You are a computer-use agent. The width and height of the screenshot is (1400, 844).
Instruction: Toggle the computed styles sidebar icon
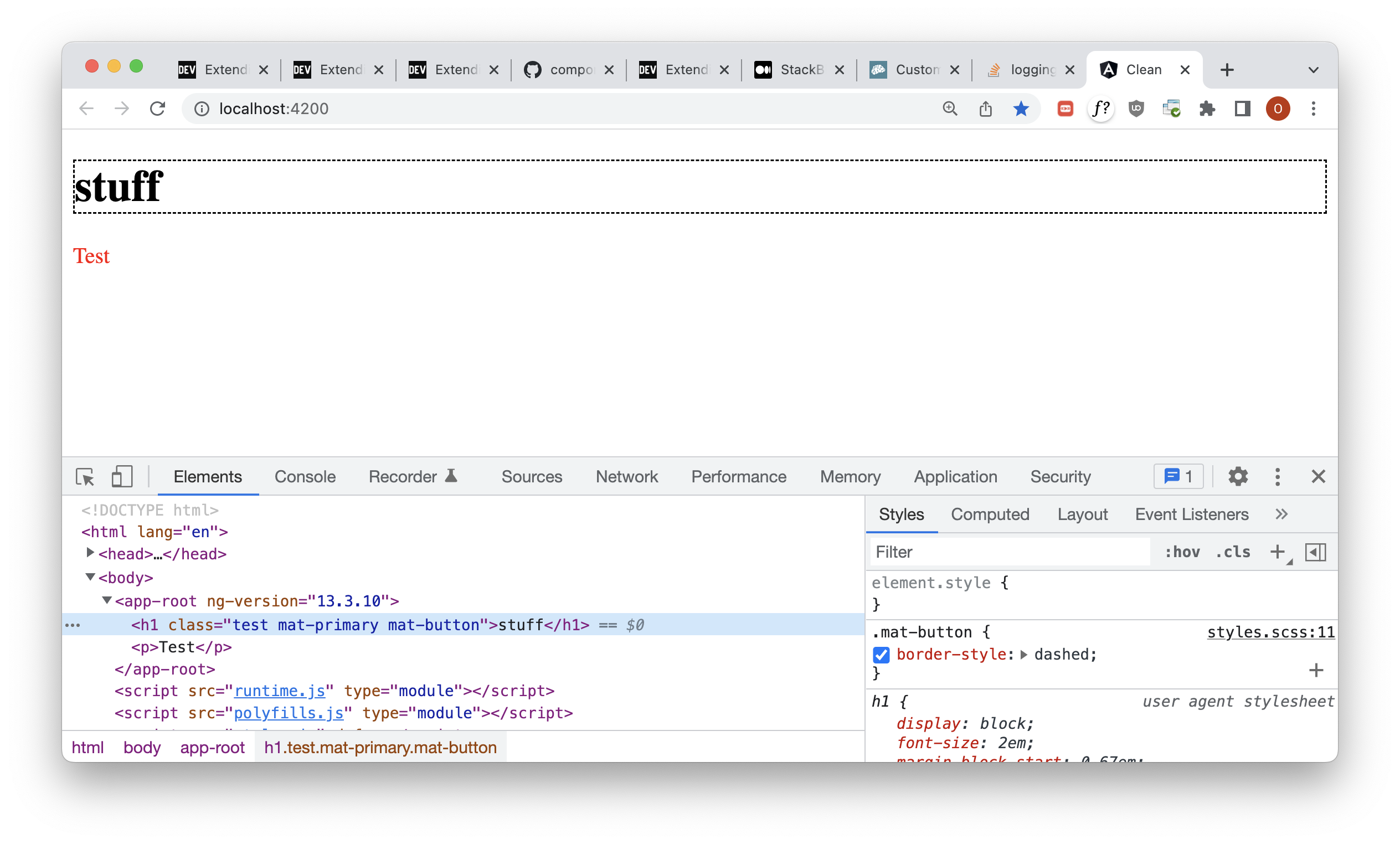point(1315,552)
